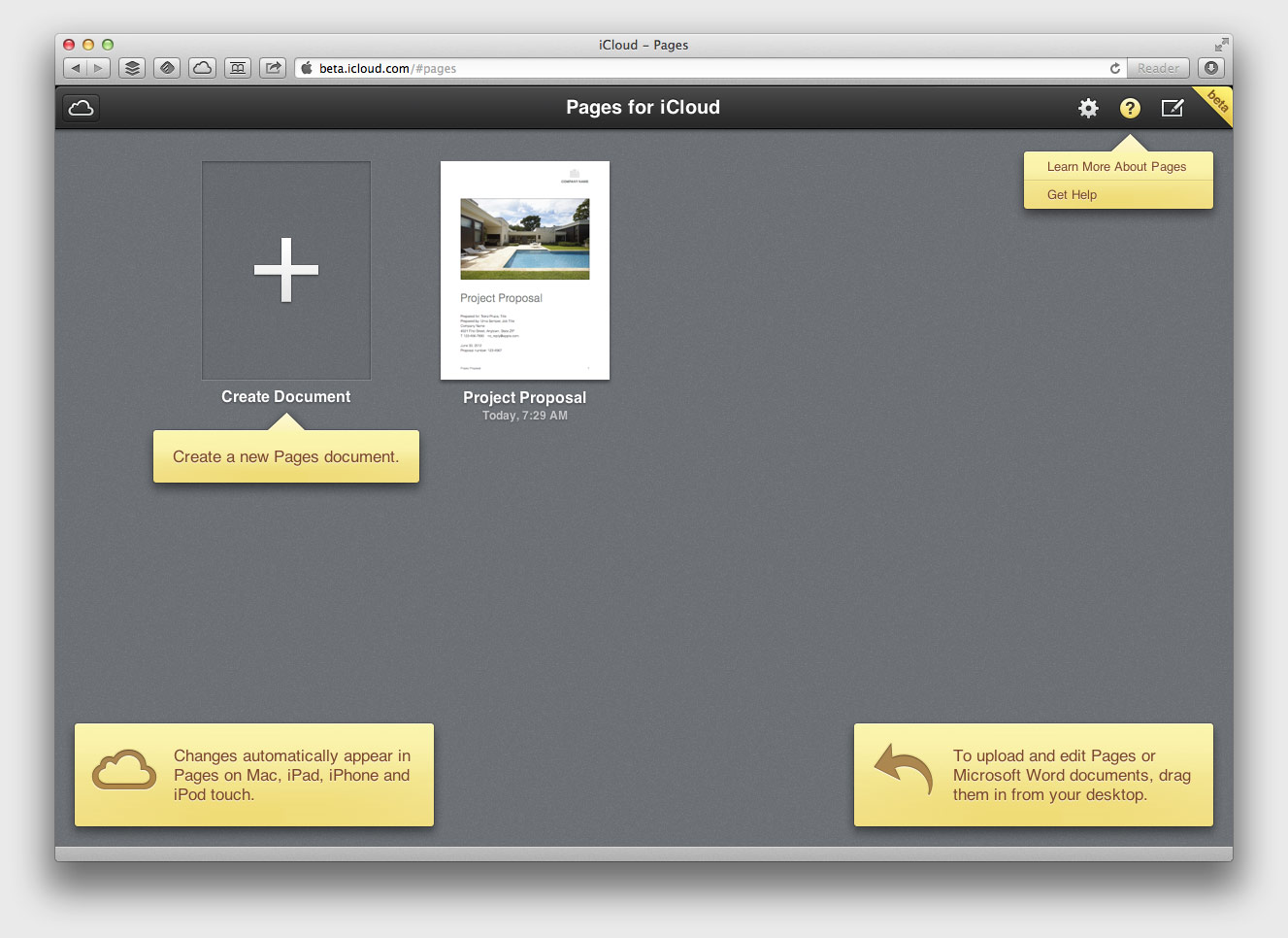The height and width of the screenshot is (938, 1288).
Task: Open the Safari downloads button
Action: pos(1211,68)
